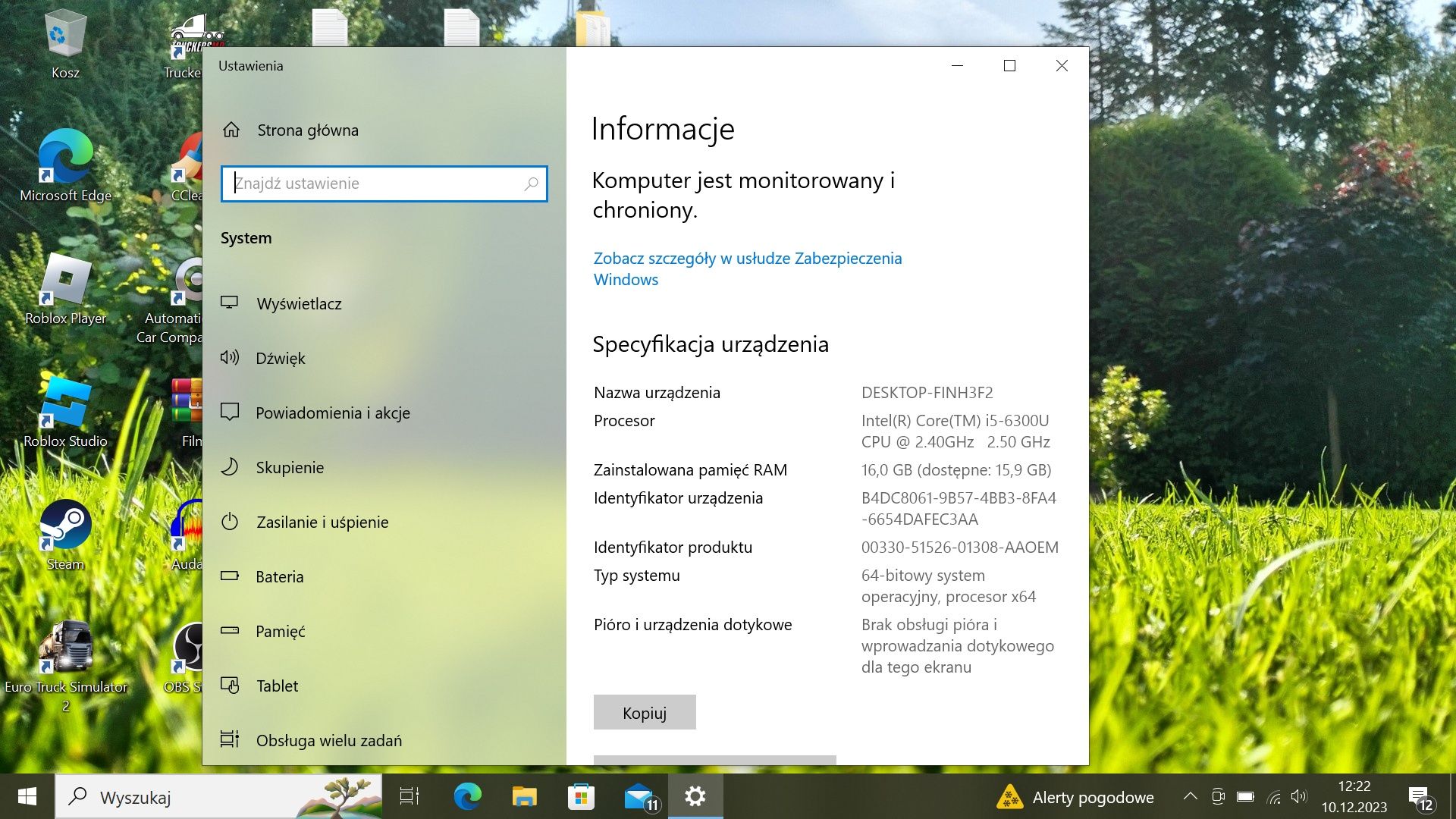This screenshot has width=1456, height=819.
Task: Click the Typ systemu label
Action: coord(637,576)
